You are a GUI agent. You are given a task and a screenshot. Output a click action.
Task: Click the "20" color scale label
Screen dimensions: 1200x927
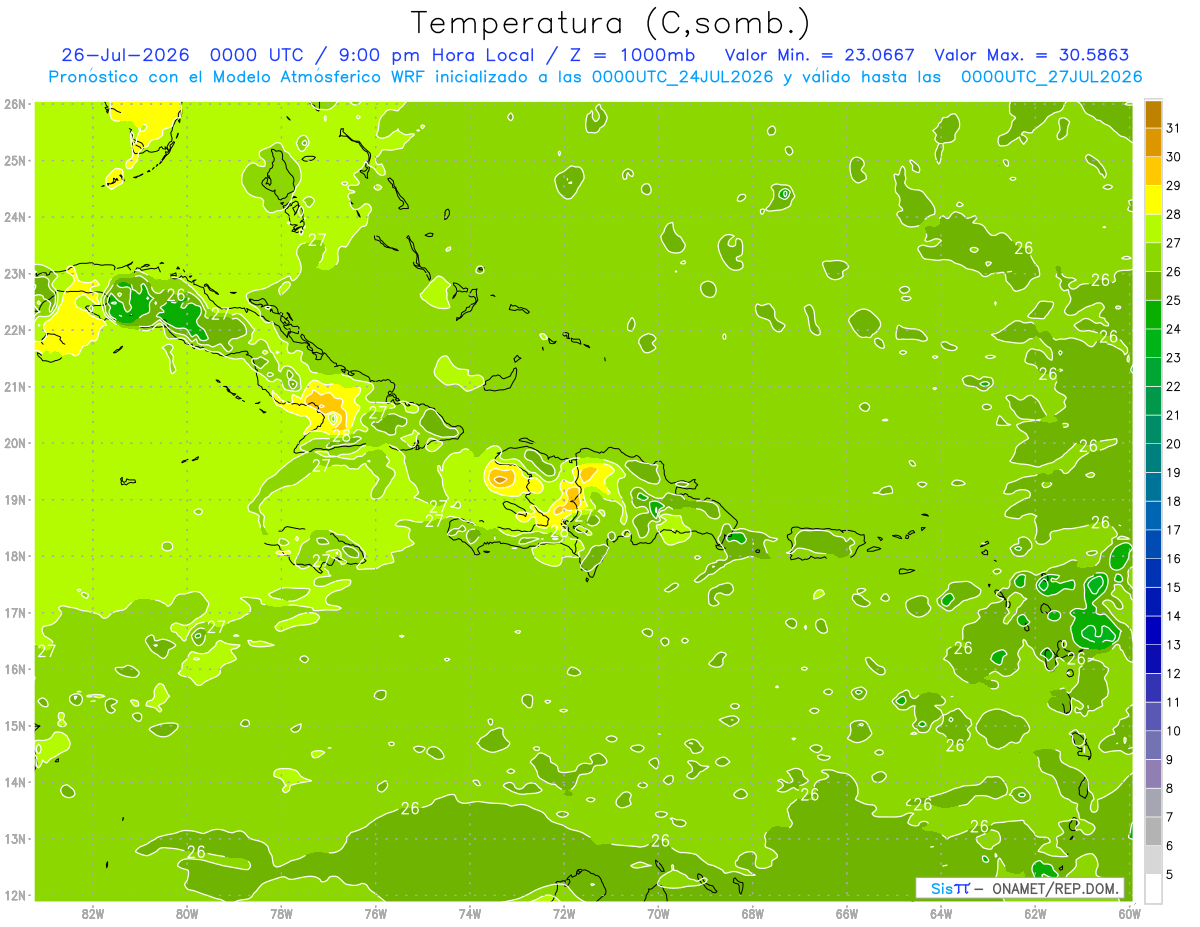pyautogui.click(x=1174, y=444)
